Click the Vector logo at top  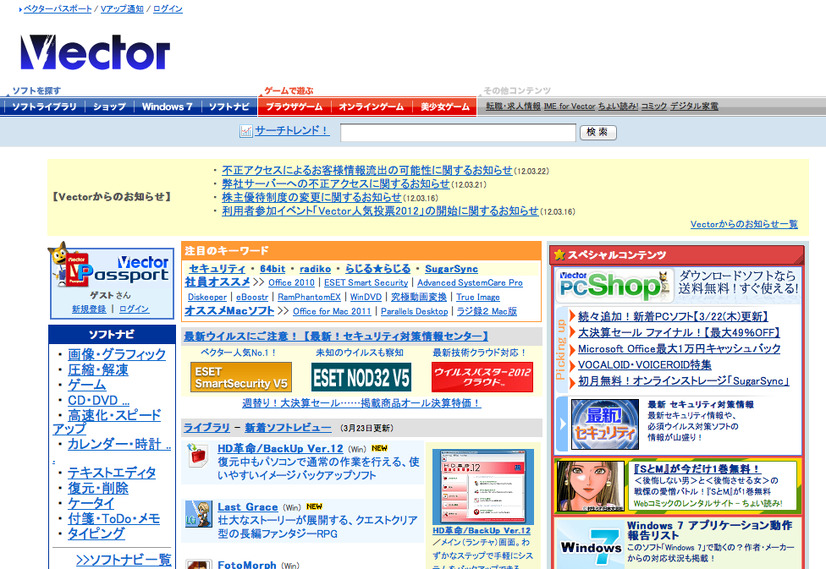click(95, 53)
